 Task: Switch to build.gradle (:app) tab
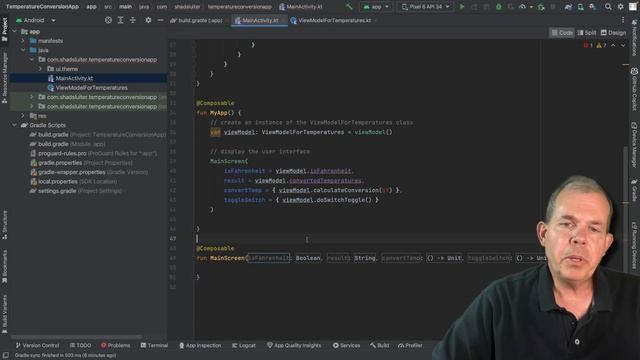[197, 20]
